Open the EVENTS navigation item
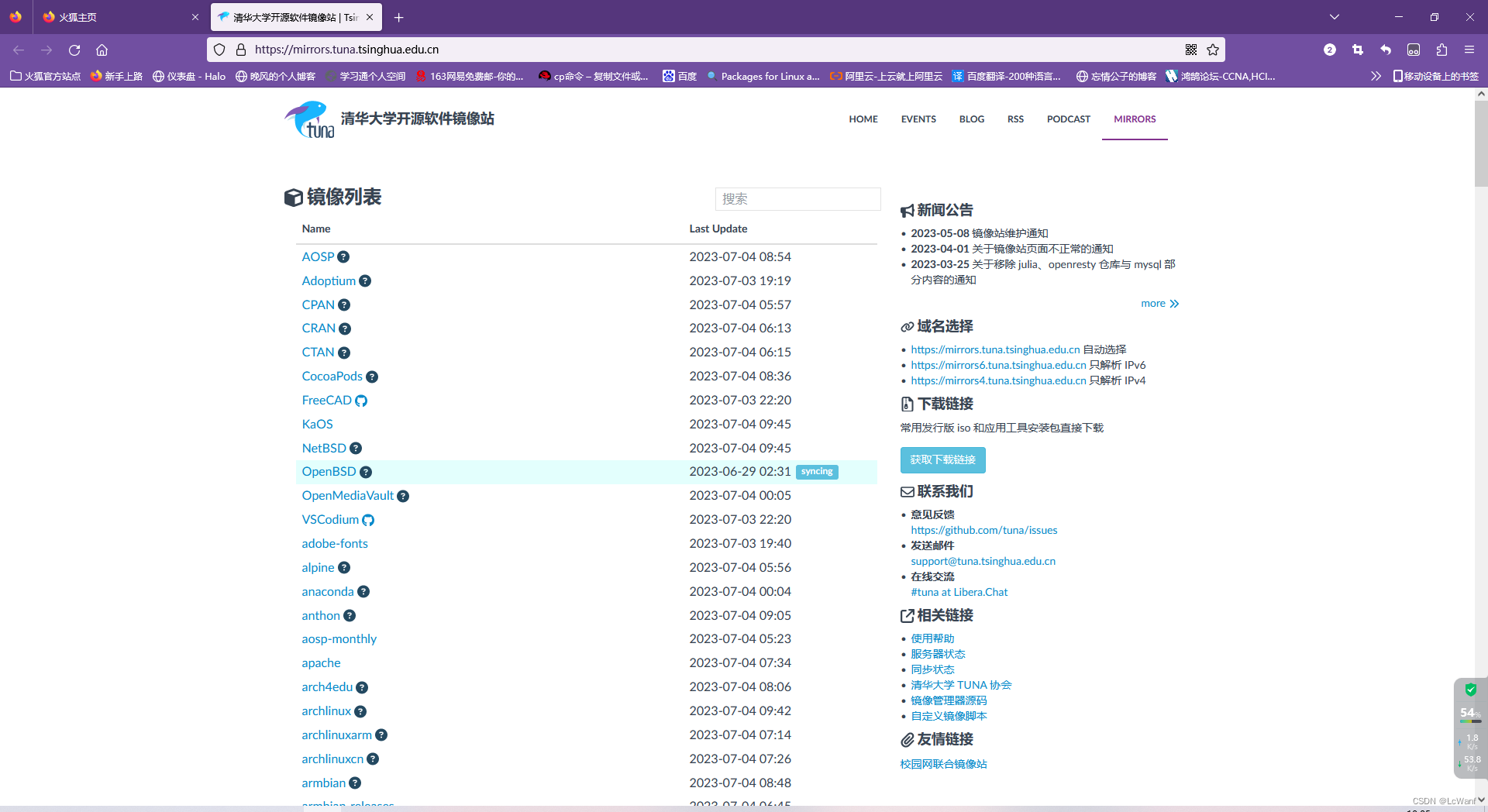This screenshot has height=812, width=1488. coord(918,119)
